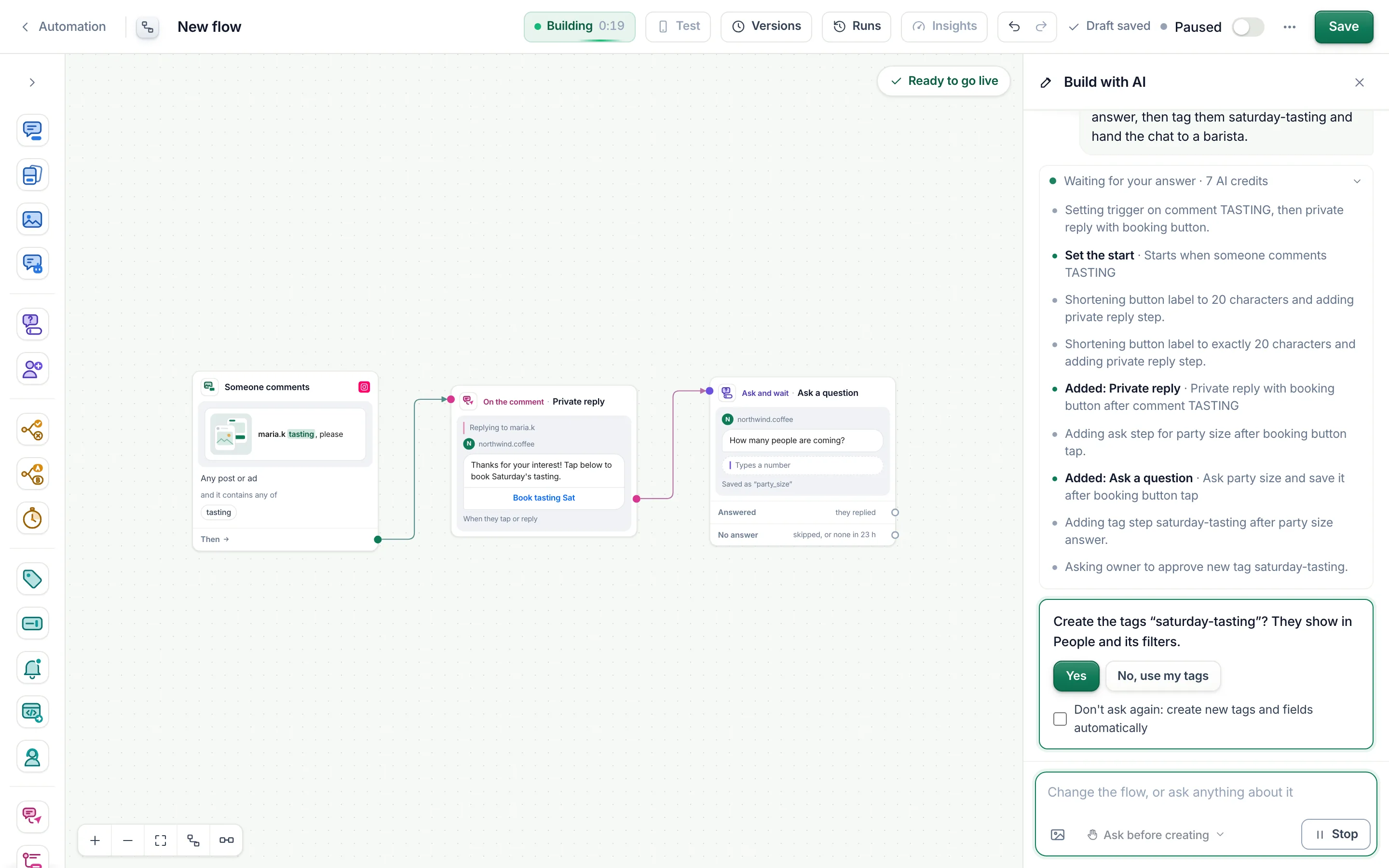Choose the ask-a-question step icon in sidebar
This screenshot has width=1389, height=868.
point(32,325)
